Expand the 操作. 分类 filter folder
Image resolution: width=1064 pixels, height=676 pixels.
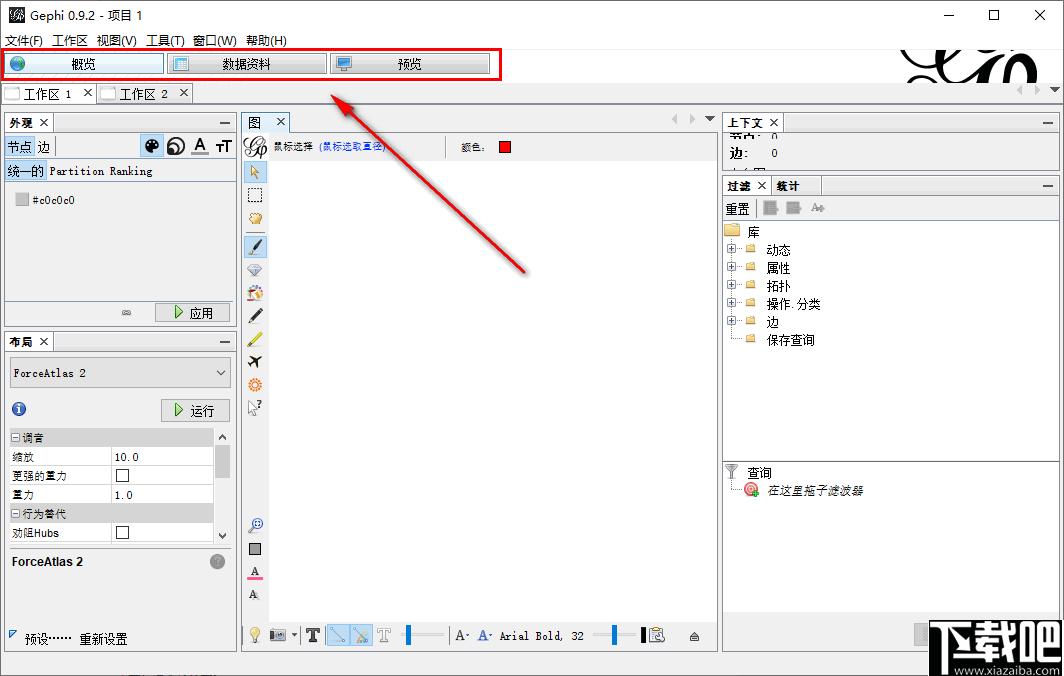(732, 303)
